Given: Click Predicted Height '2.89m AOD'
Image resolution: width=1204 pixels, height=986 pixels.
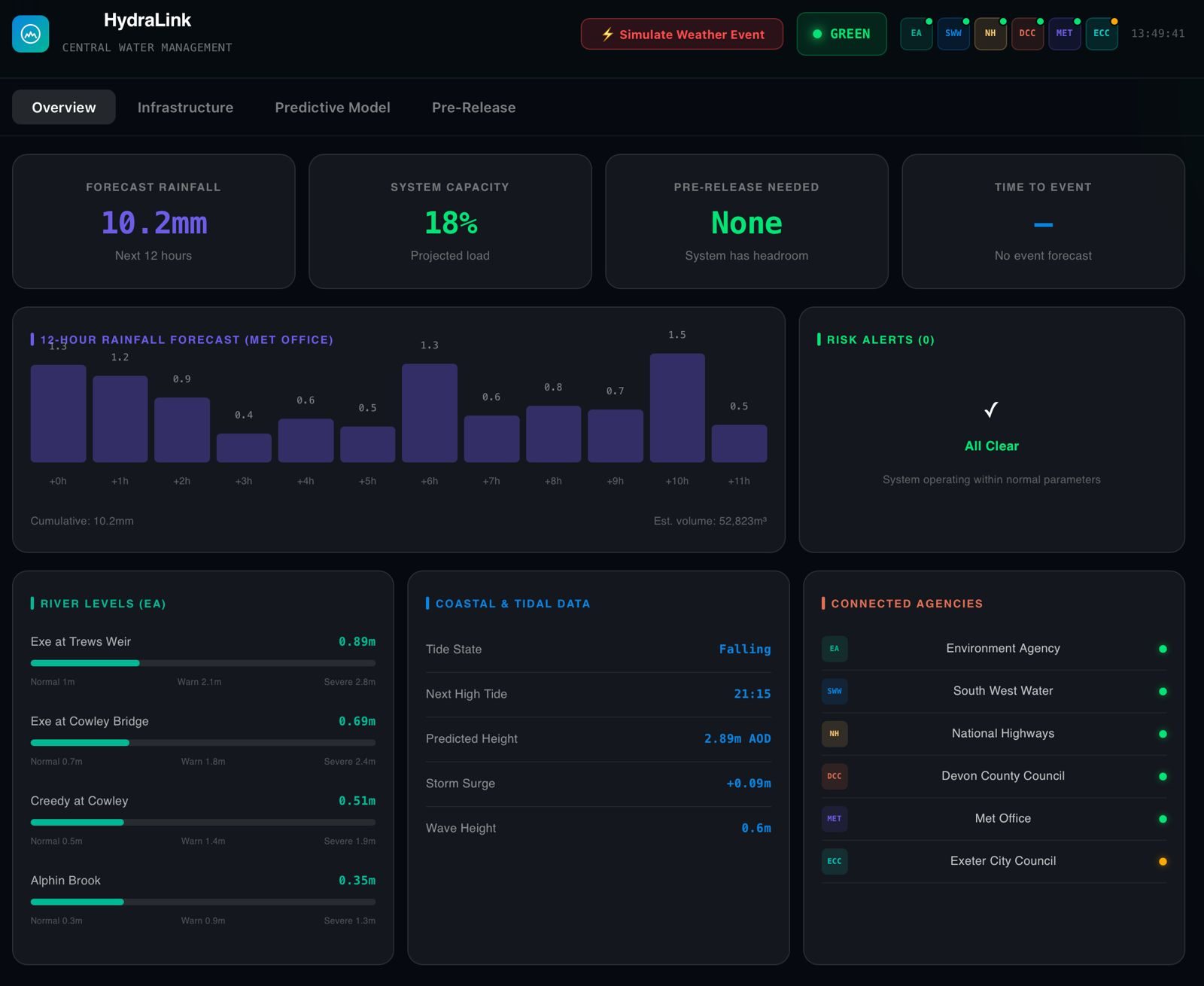Looking at the screenshot, I should click(737, 738).
